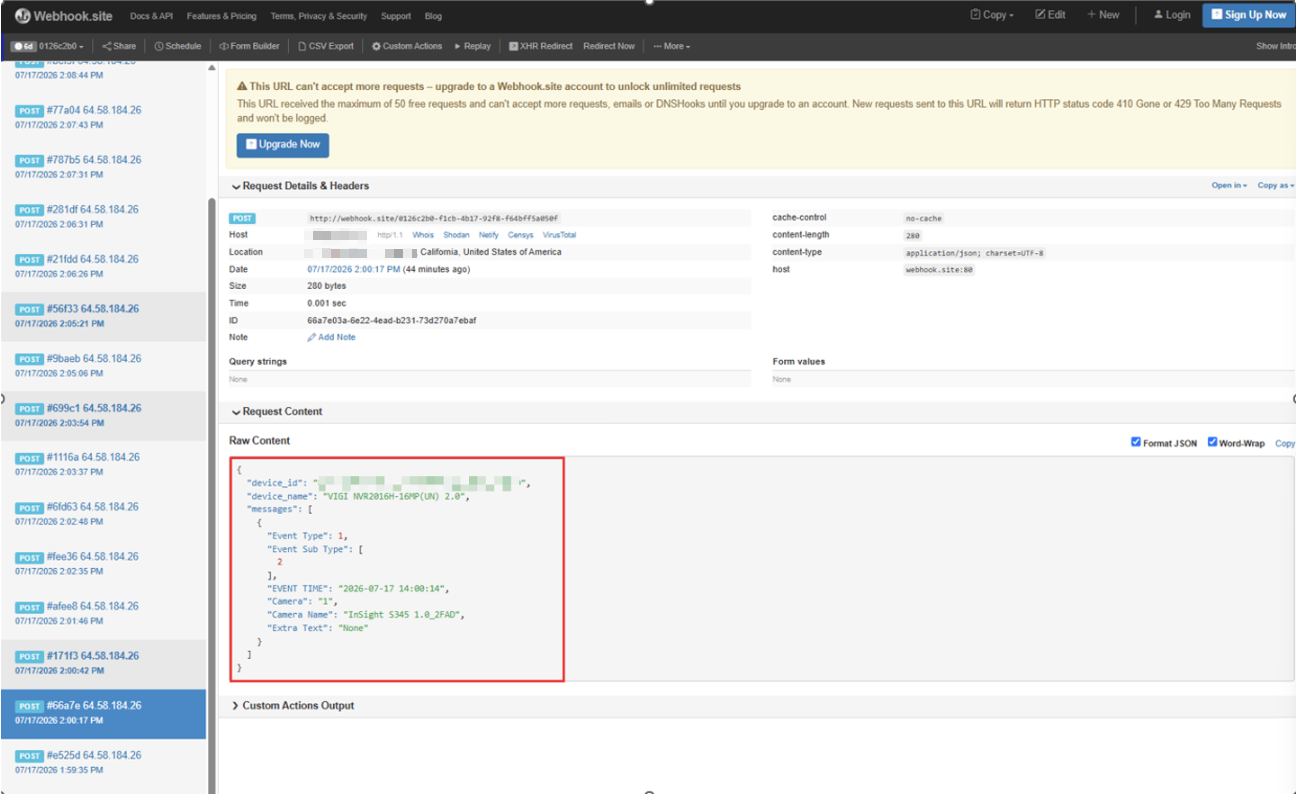This screenshot has width=1296, height=795.
Task: Open the More dropdown menu
Action: [672, 46]
